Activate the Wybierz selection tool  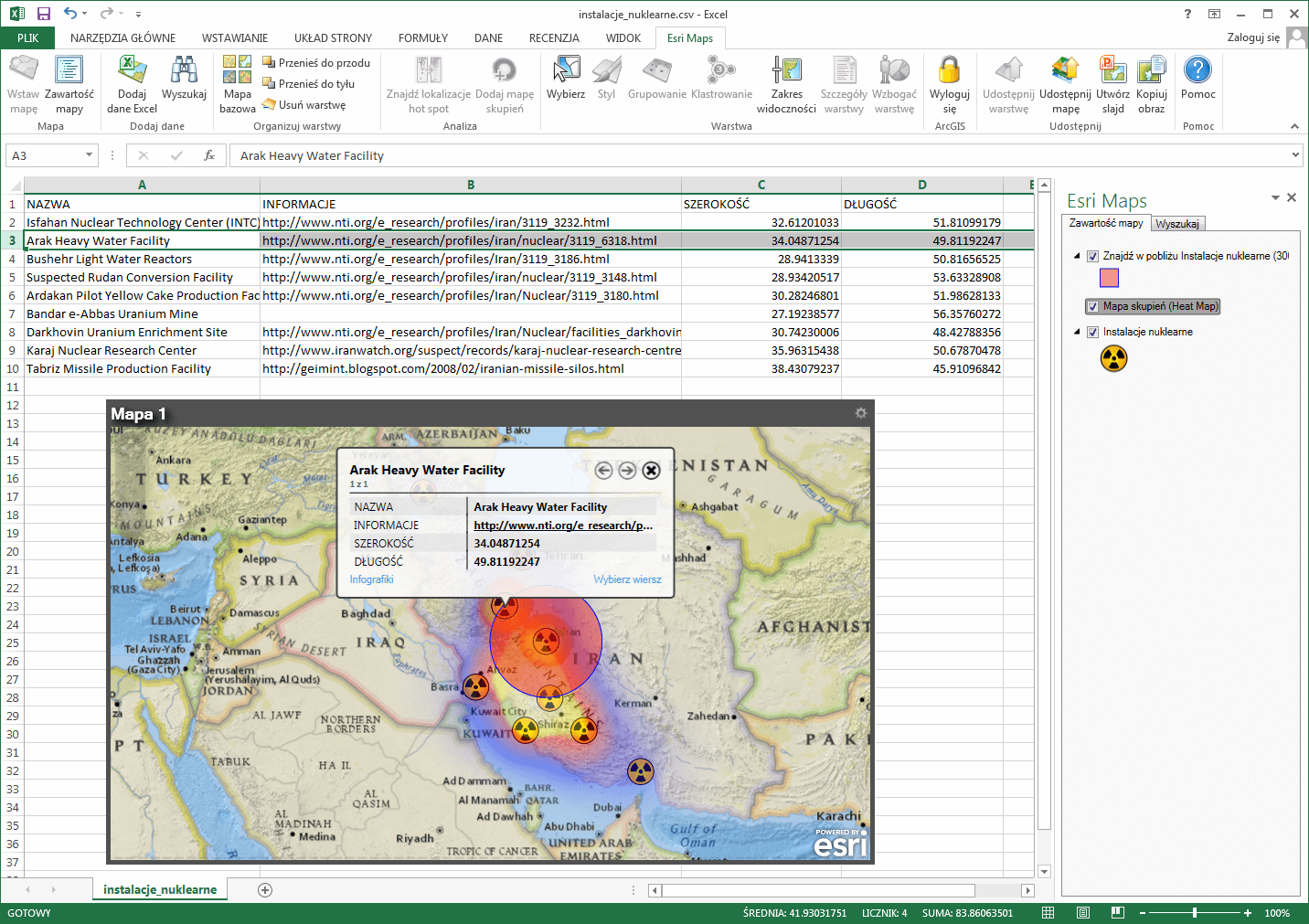[x=566, y=78]
